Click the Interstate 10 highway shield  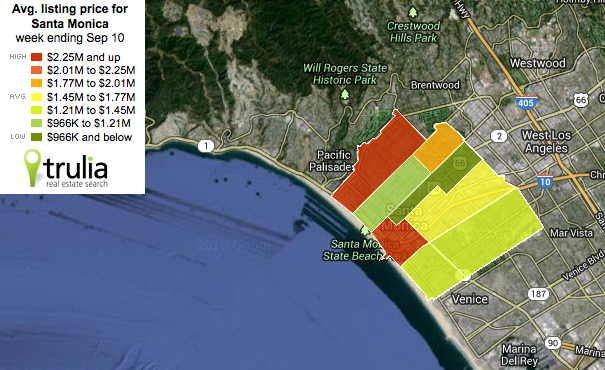click(545, 181)
